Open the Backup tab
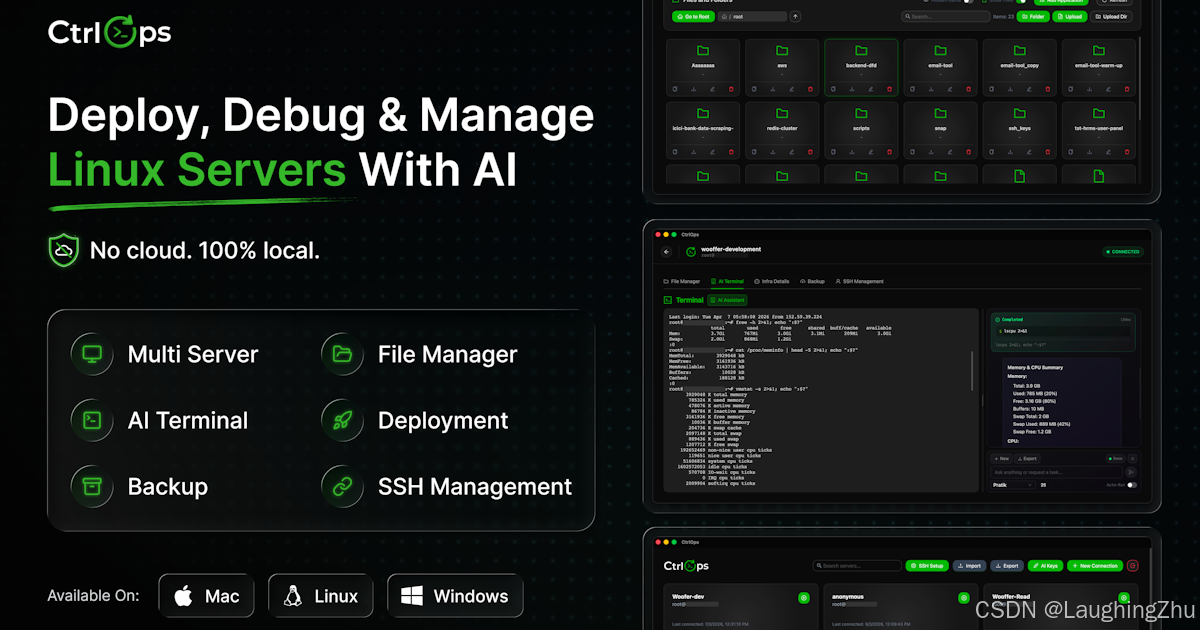This screenshot has width=1200, height=630. (x=812, y=281)
